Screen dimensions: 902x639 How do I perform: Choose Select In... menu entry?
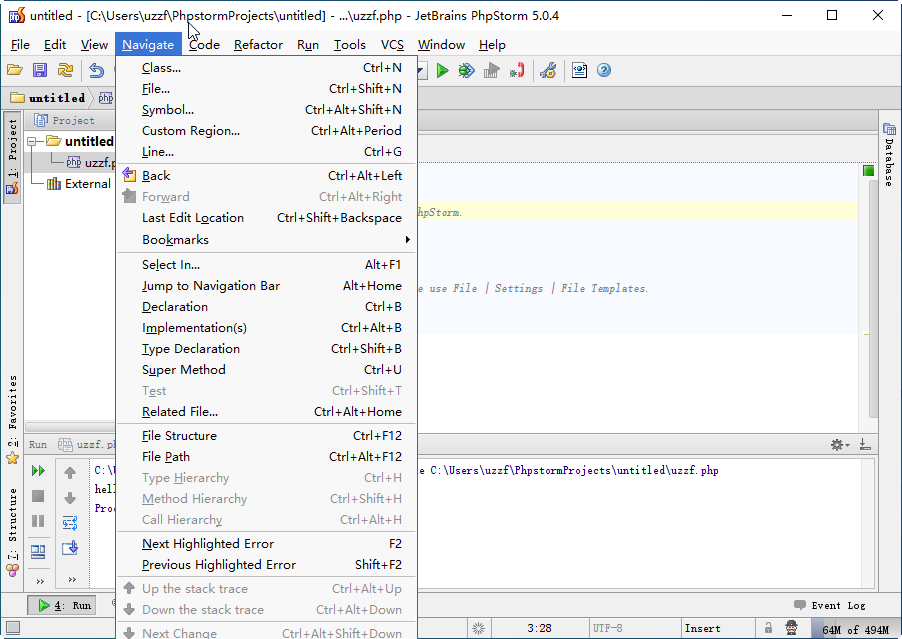point(267,265)
